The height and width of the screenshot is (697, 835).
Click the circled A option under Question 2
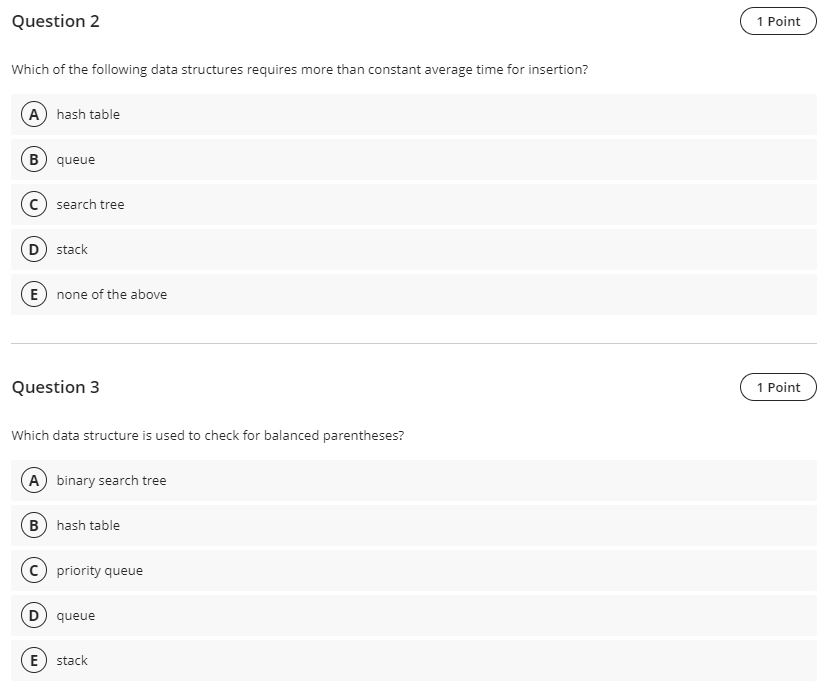[32, 114]
